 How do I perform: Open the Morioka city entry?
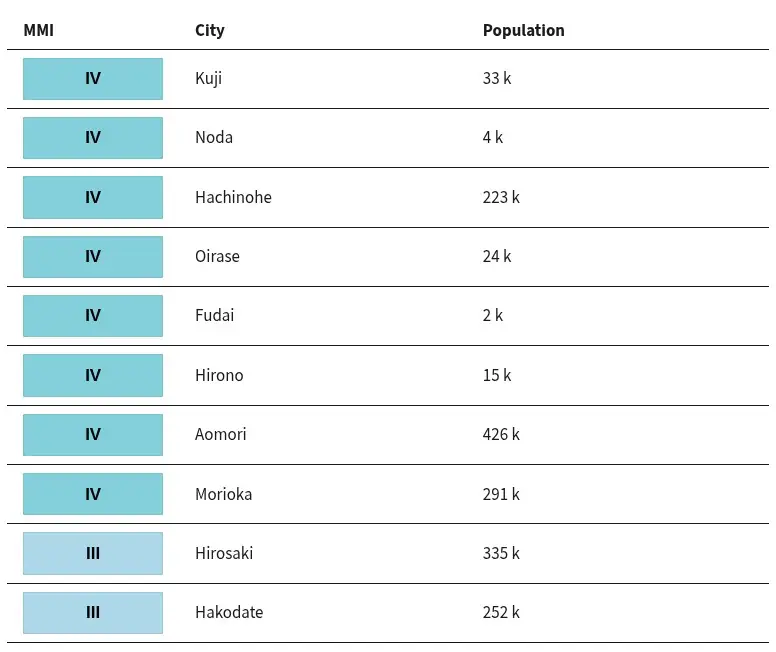point(224,494)
